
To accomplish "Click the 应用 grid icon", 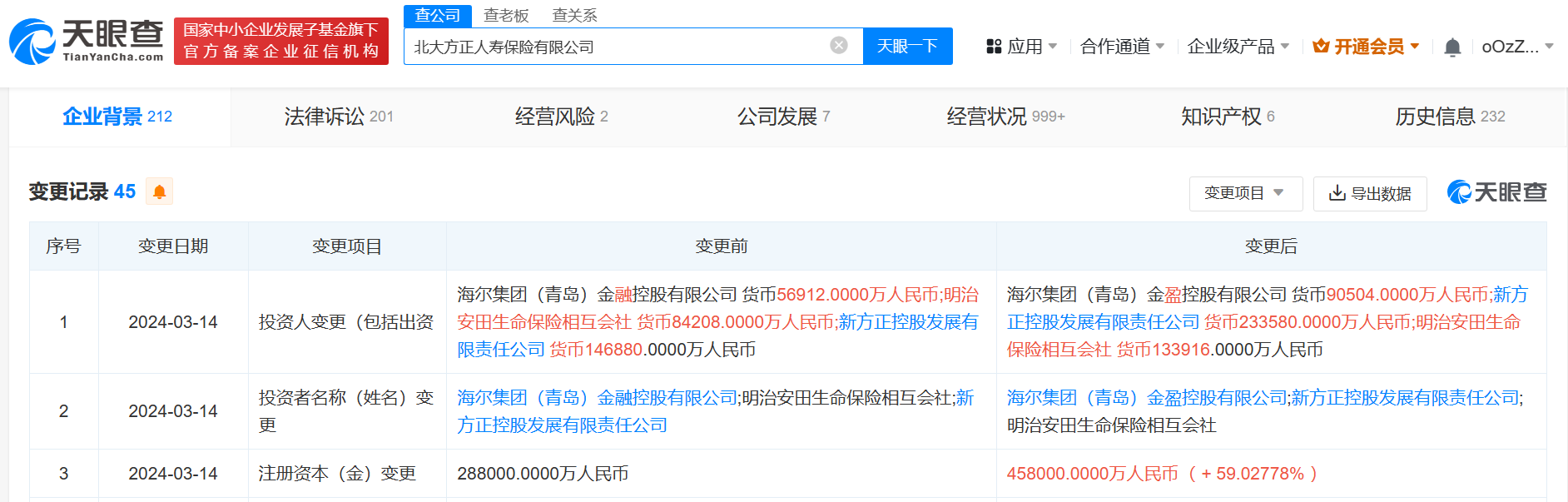I will 994,47.
